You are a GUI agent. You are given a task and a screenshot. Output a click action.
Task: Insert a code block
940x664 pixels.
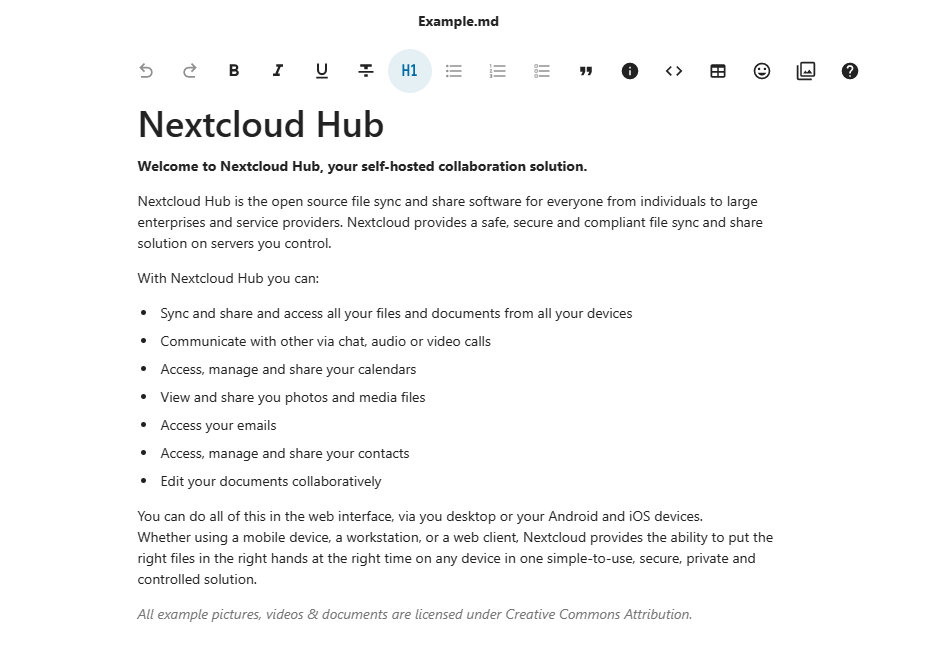point(674,71)
